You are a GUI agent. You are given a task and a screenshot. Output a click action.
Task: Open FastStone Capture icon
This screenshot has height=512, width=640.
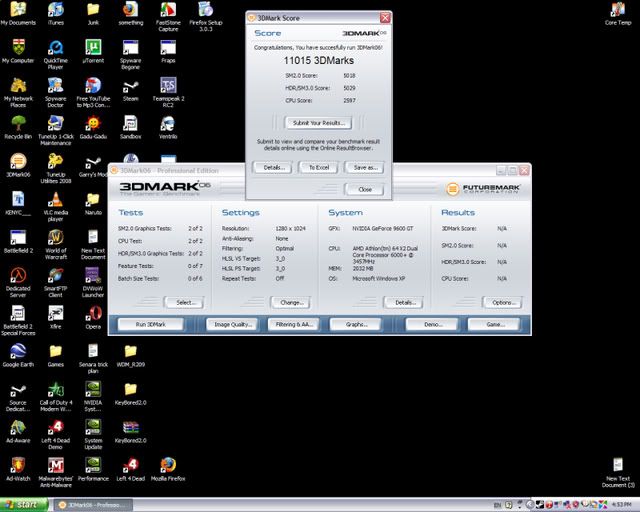[168, 16]
